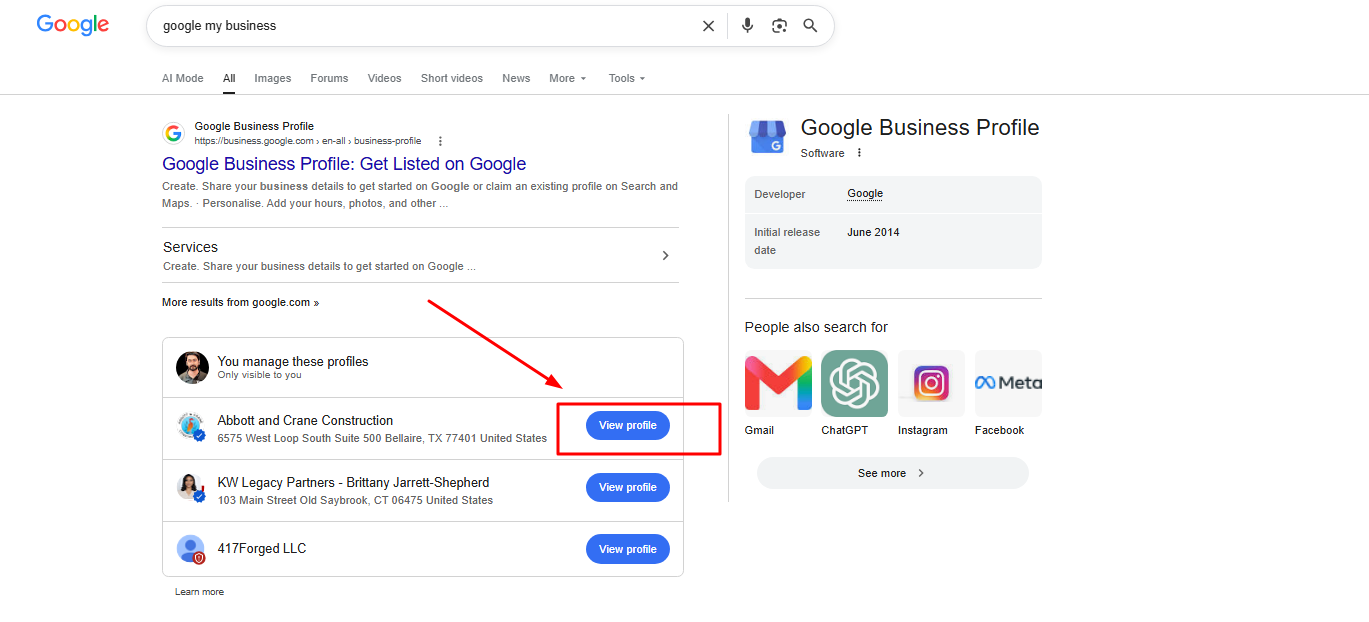Image resolution: width=1369 pixels, height=622 pixels.
Task: Start voice search with microphone icon
Action: [x=747, y=26]
